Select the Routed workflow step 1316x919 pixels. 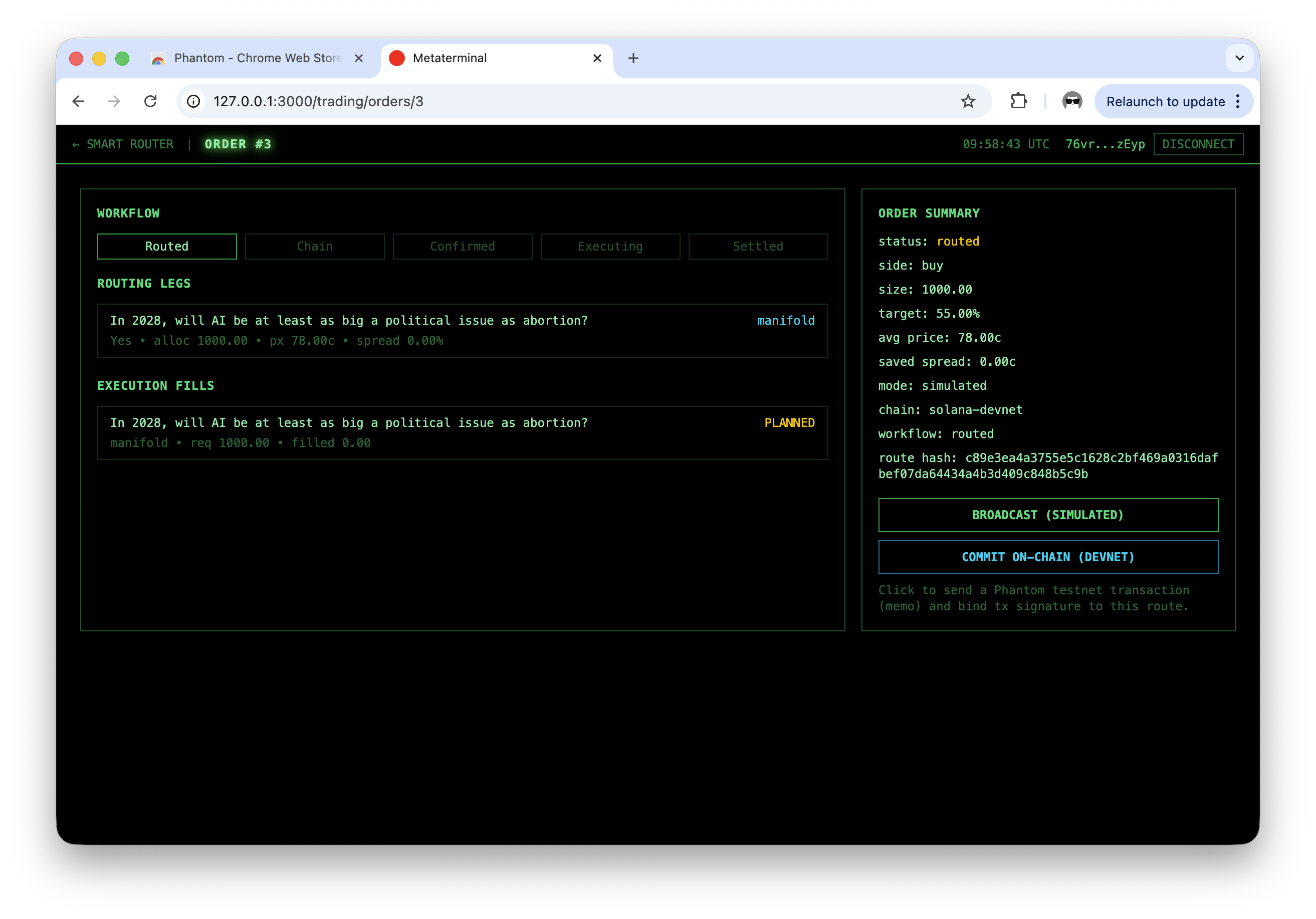(x=167, y=247)
